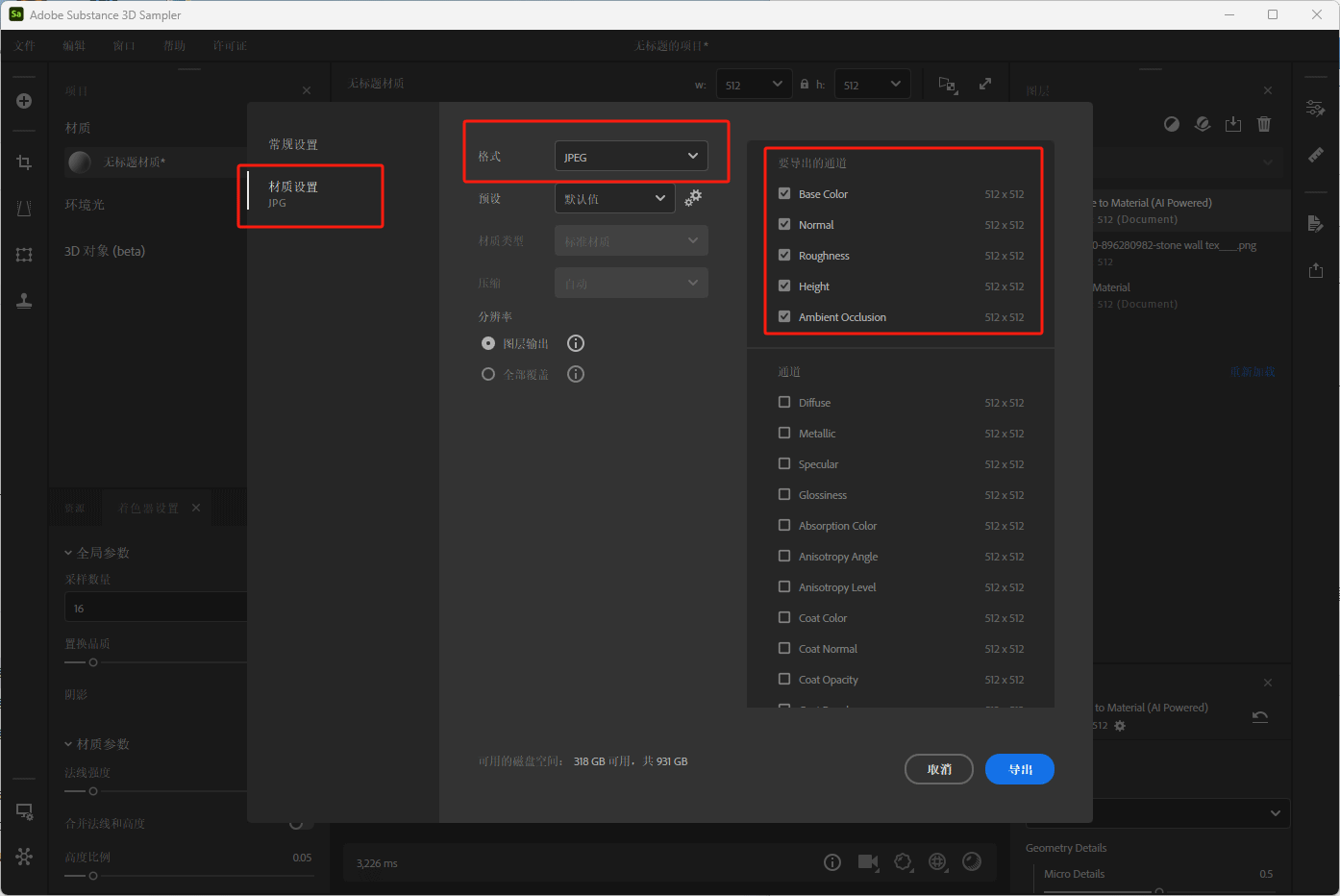Image resolution: width=1340 pixels, height=896 pixels.
Task: Select the 3D 对象 (beta) item
Action: (x=105, y=251)
